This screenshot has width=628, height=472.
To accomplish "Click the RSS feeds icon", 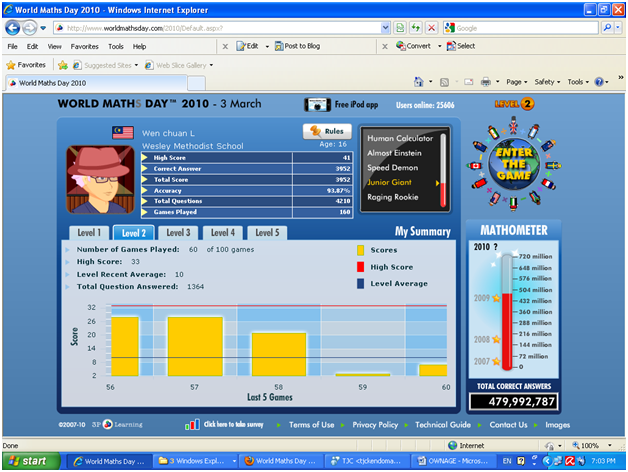I will click(444, 82).
